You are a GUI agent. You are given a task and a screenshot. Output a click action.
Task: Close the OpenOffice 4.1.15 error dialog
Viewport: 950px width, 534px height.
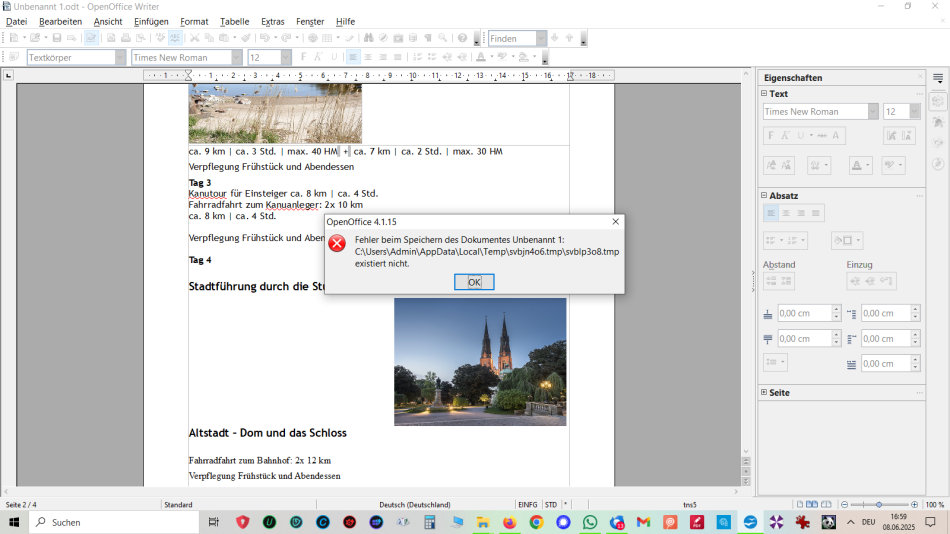[x=615, y=221]
